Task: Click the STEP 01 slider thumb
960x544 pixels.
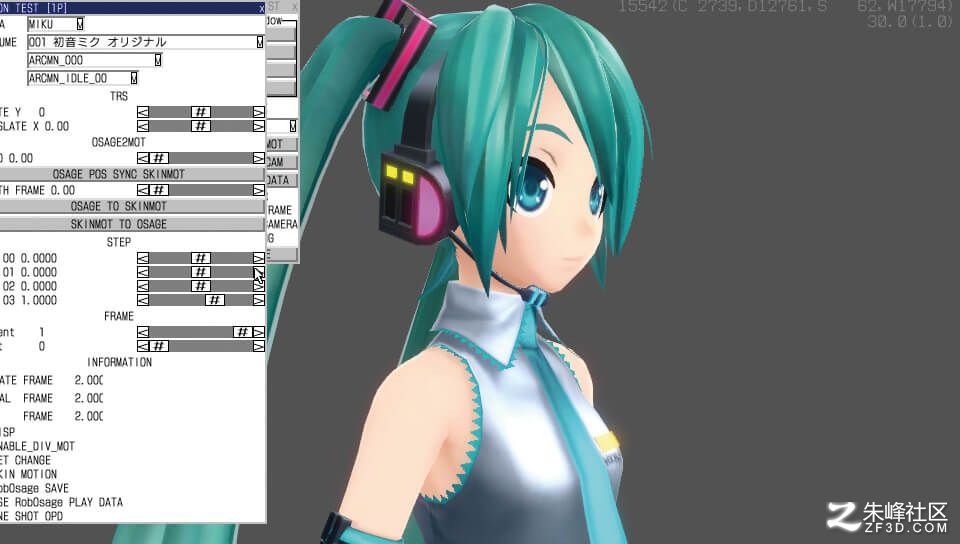Action: tap(201, 272)
